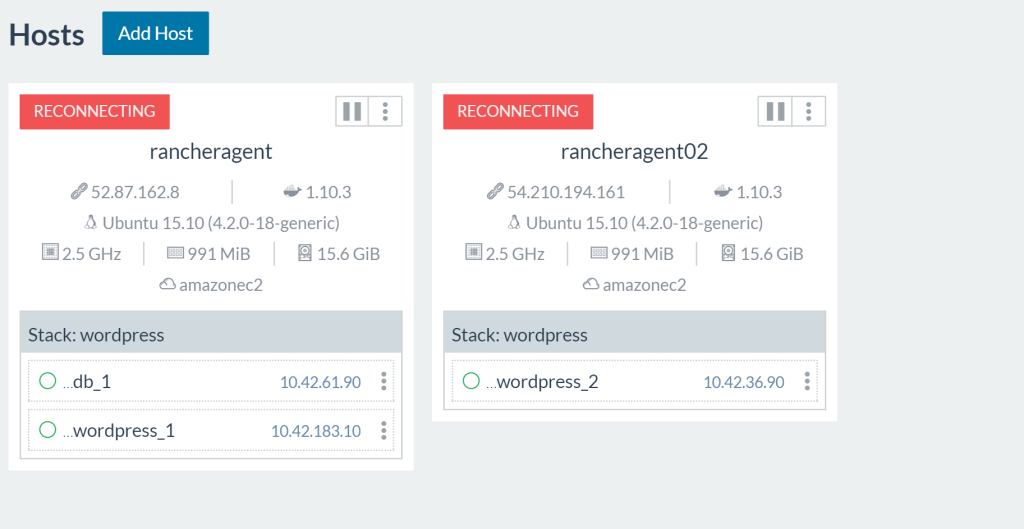Click the rancheragent02 host name

(634, 152)
